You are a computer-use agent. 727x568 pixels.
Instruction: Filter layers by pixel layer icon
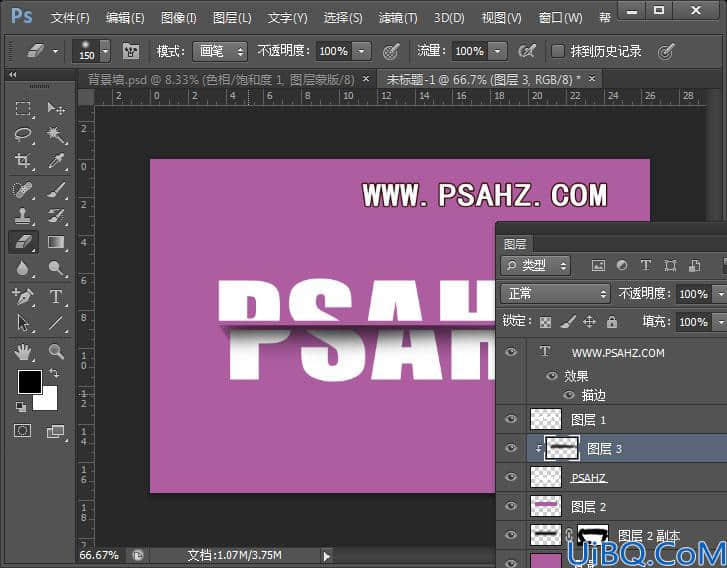598,265
